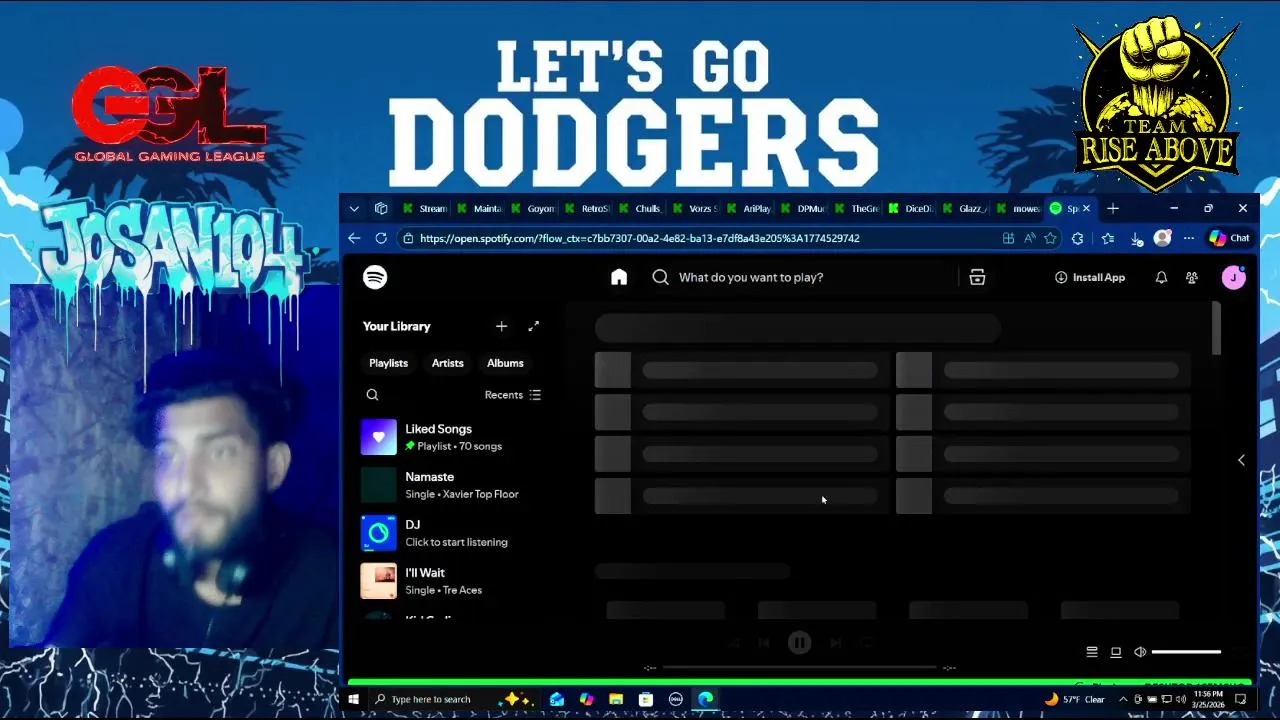
Task: Open browser workspaces icon
Action: [x=381, y=208]
